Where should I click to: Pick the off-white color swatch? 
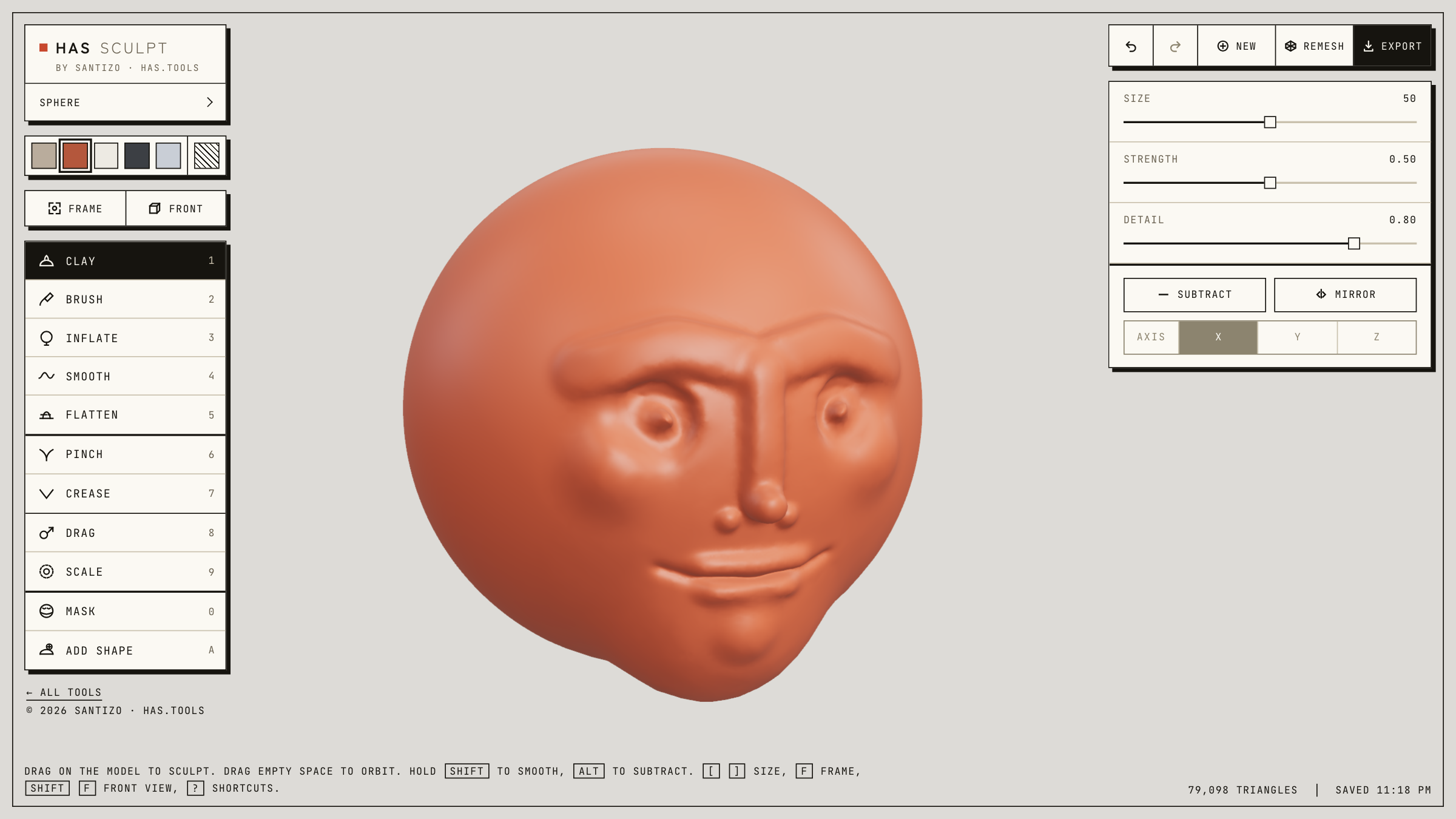106,156
